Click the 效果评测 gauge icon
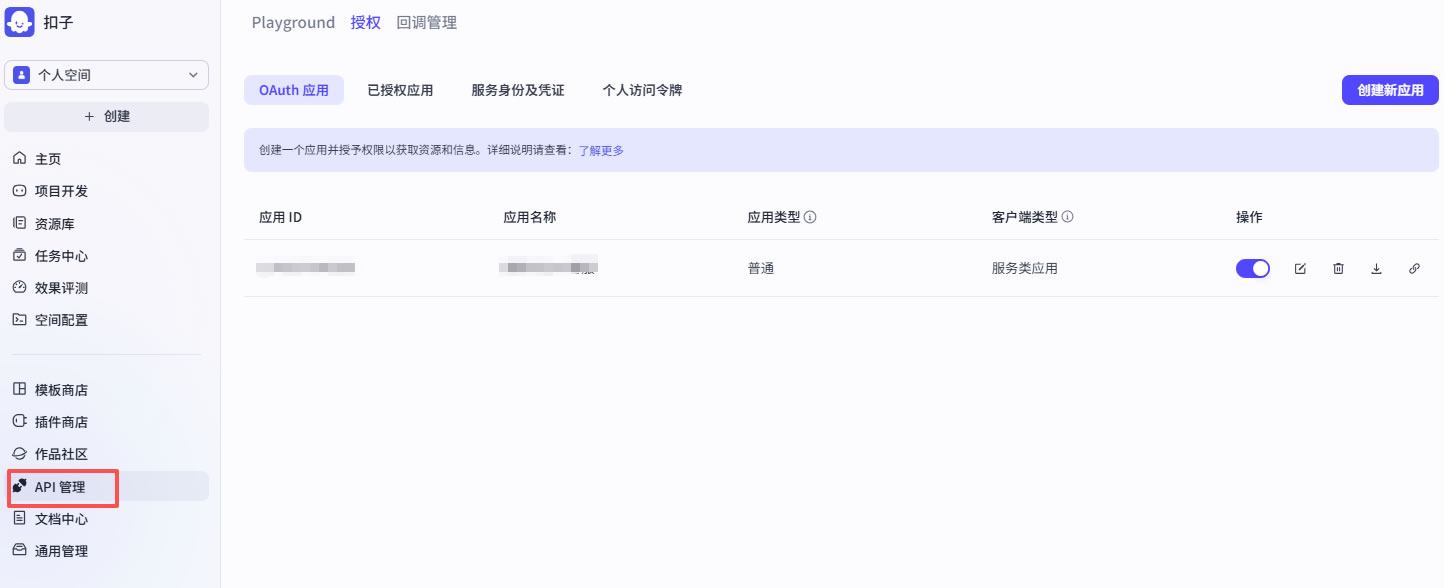 19,287
